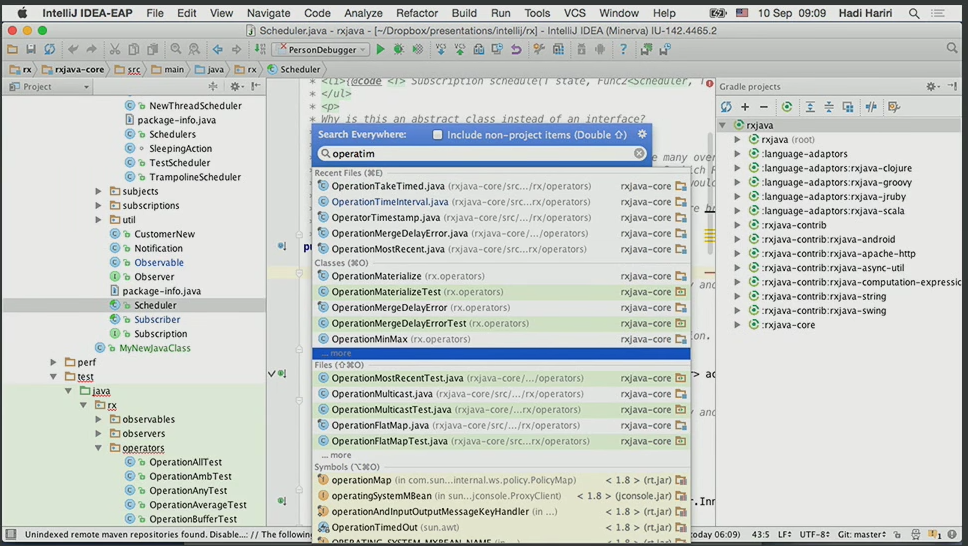Select Observable in the project tree
This screenshot has height=546, width=968.
pyautogui.click(x=159, y=262)
